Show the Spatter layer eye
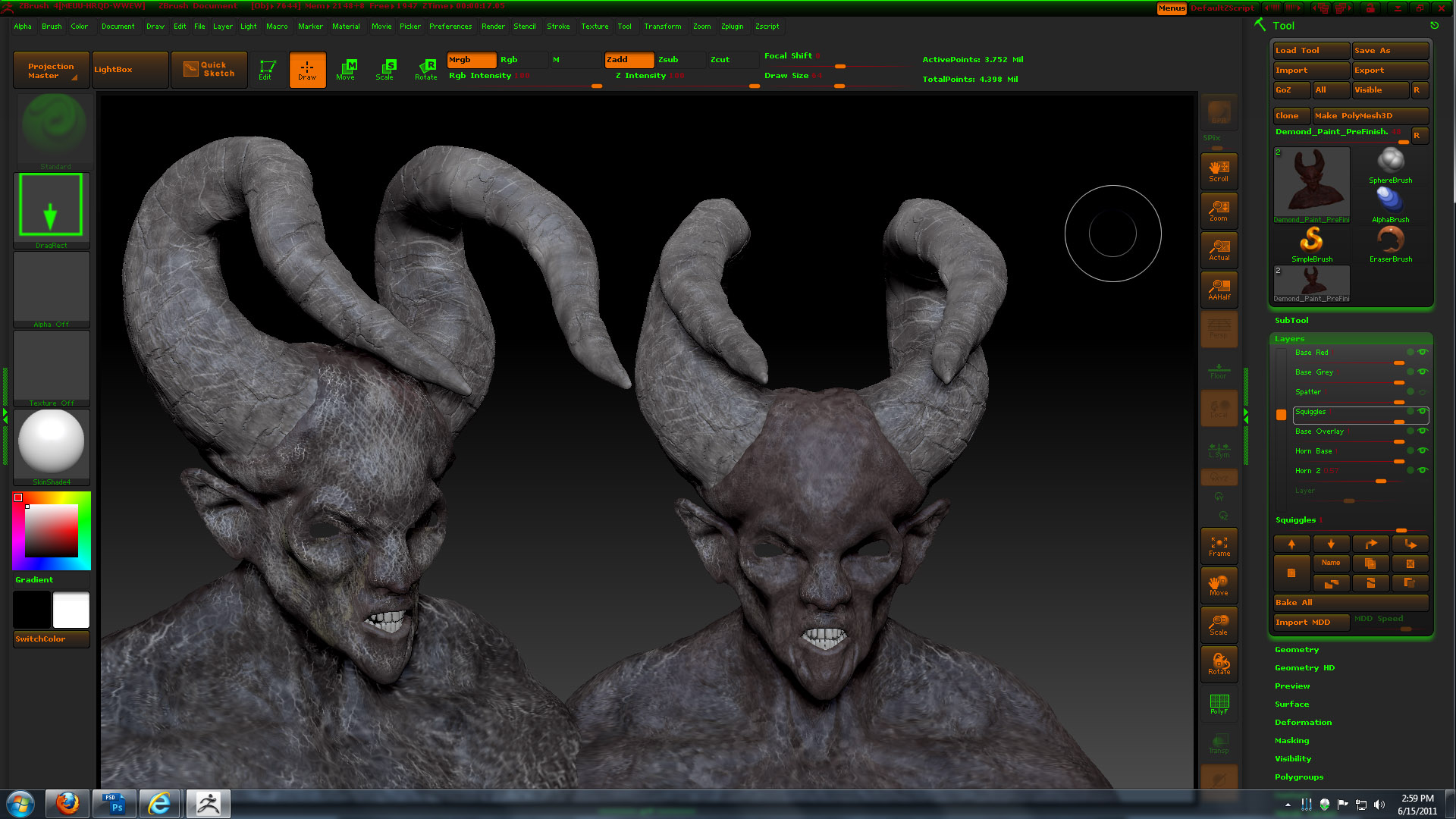 pyautogui.click(x=1423, y=392)
